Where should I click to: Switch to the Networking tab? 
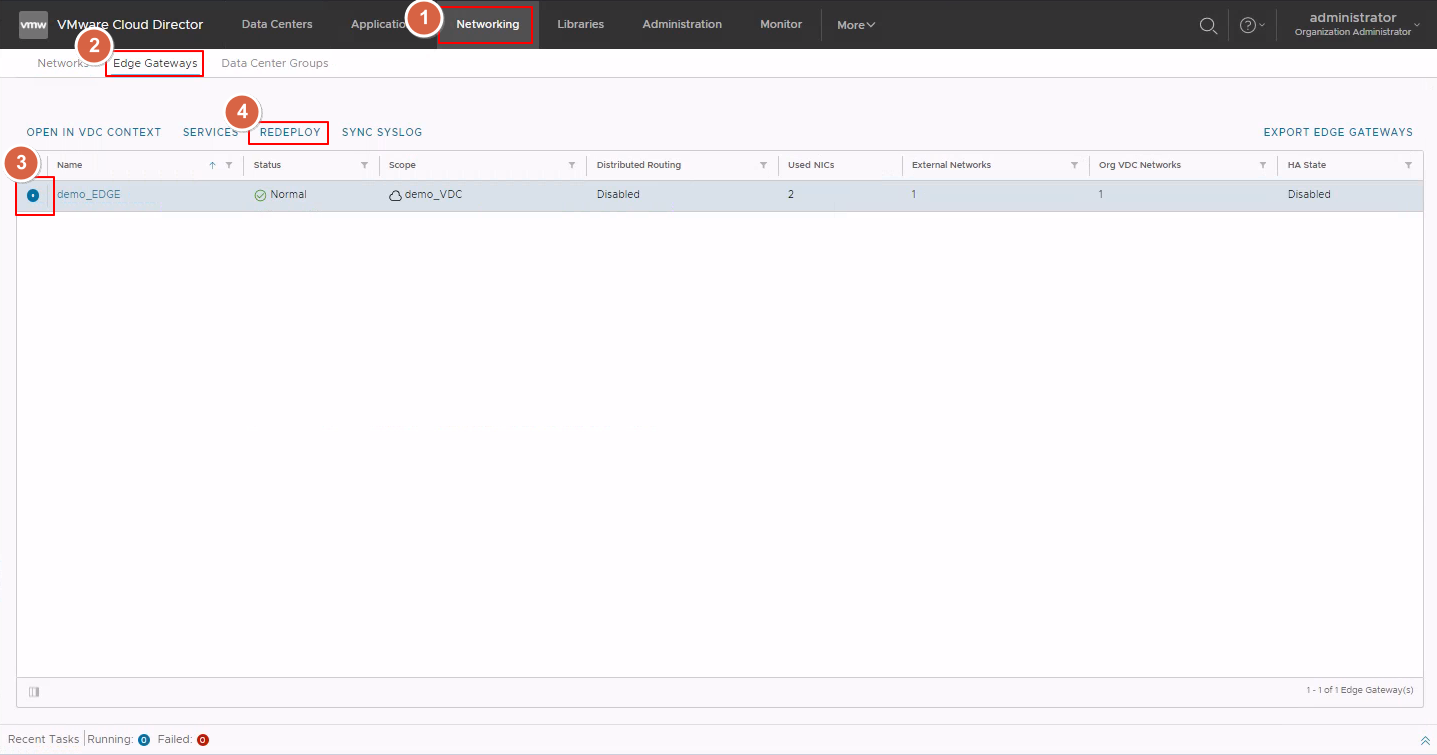point(487,24)
